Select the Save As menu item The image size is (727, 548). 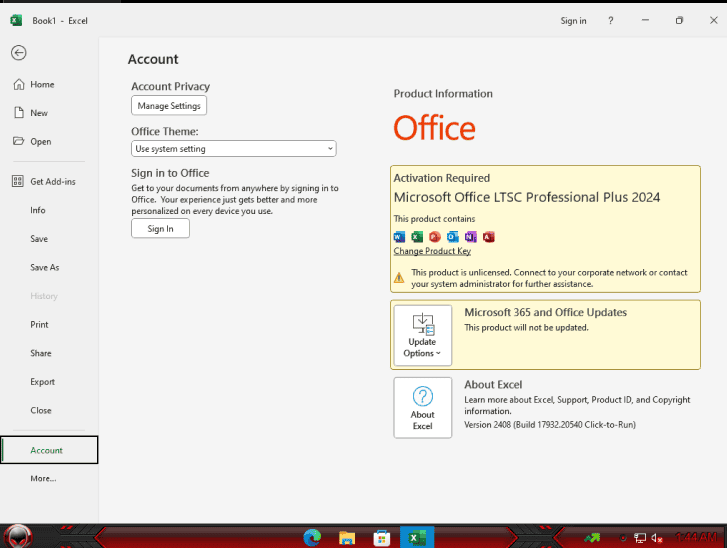click(45, 268)
